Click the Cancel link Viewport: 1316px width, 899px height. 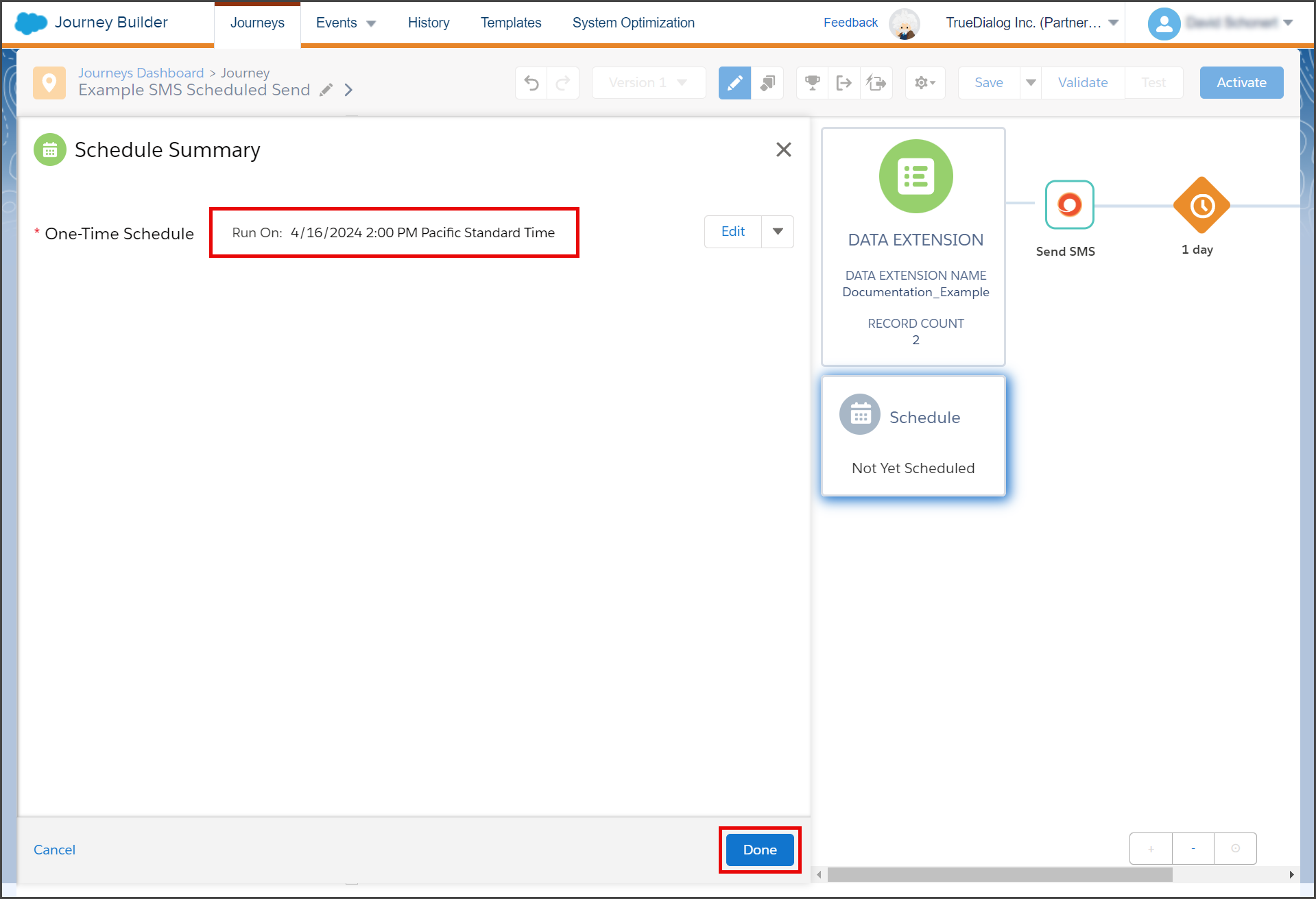[54, 850]
